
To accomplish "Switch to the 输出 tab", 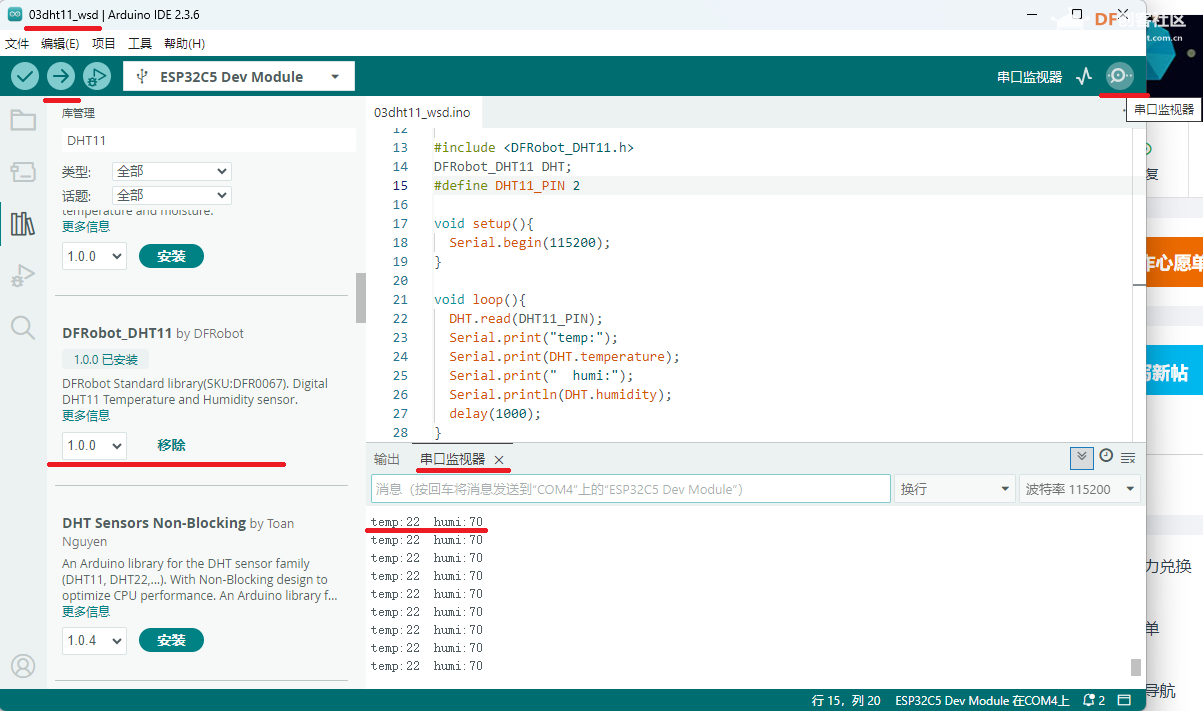I will [386, 459].
